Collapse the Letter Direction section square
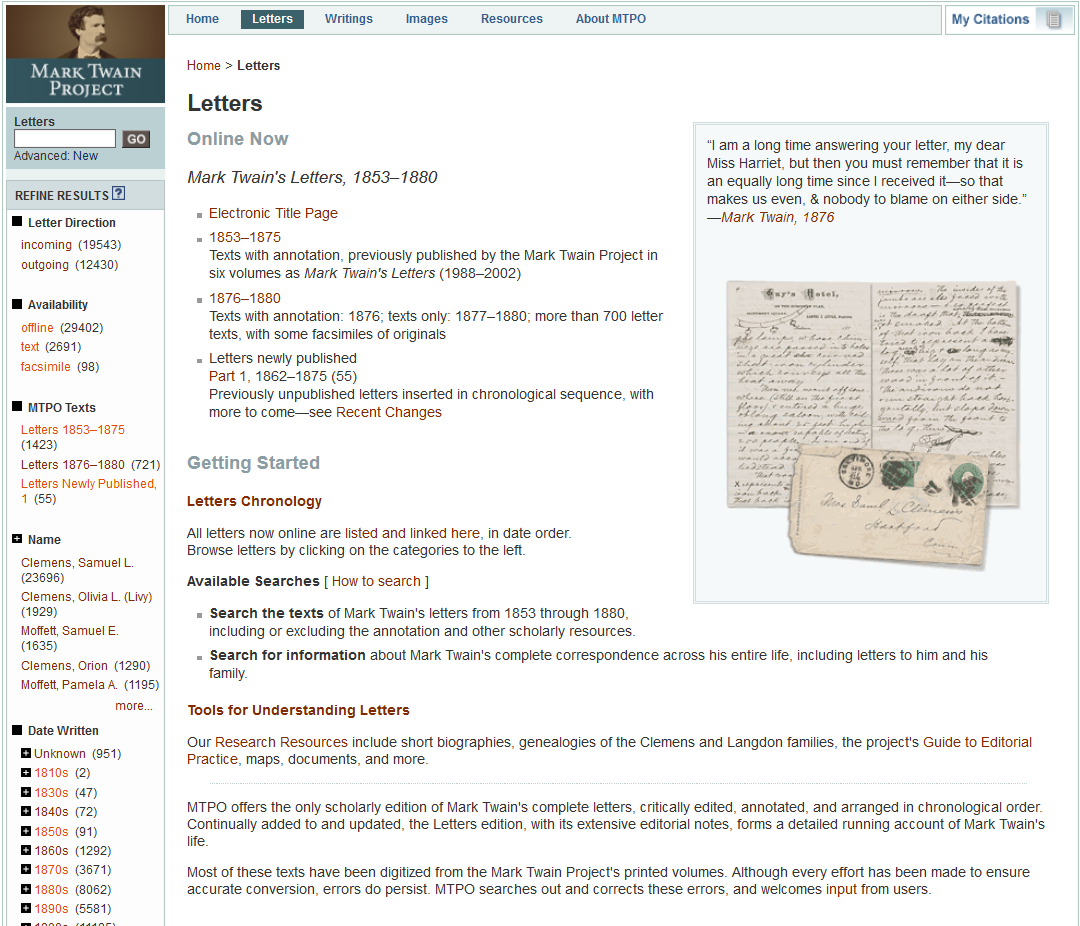 (17, 221)
